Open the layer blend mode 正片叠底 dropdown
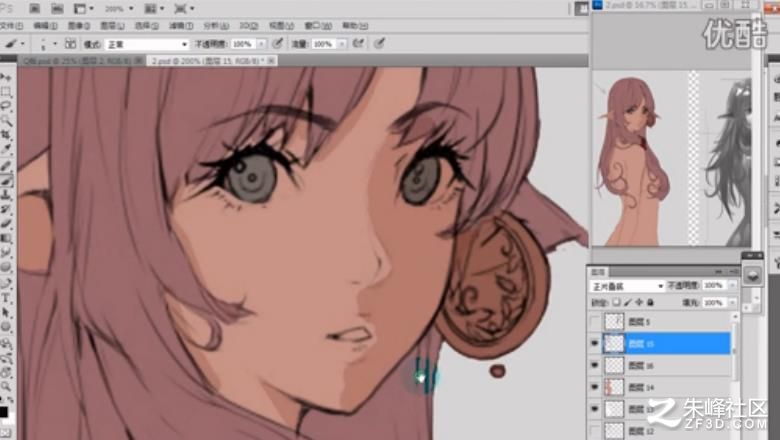Image resolution: width=780 pixels, height=440 pixels. click(x=627, y=286)
